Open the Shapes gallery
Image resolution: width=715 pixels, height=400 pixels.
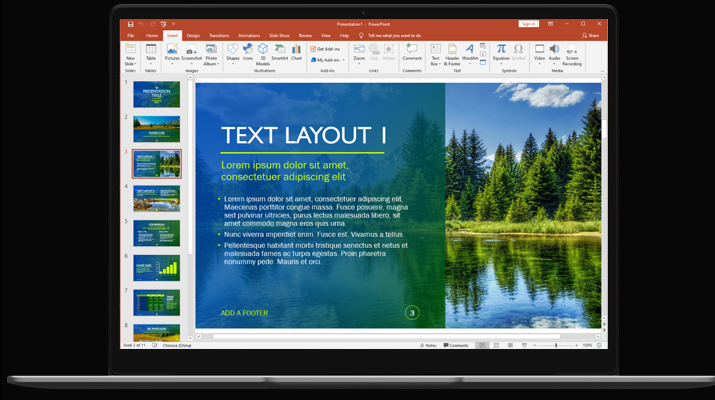coord(233,53)
